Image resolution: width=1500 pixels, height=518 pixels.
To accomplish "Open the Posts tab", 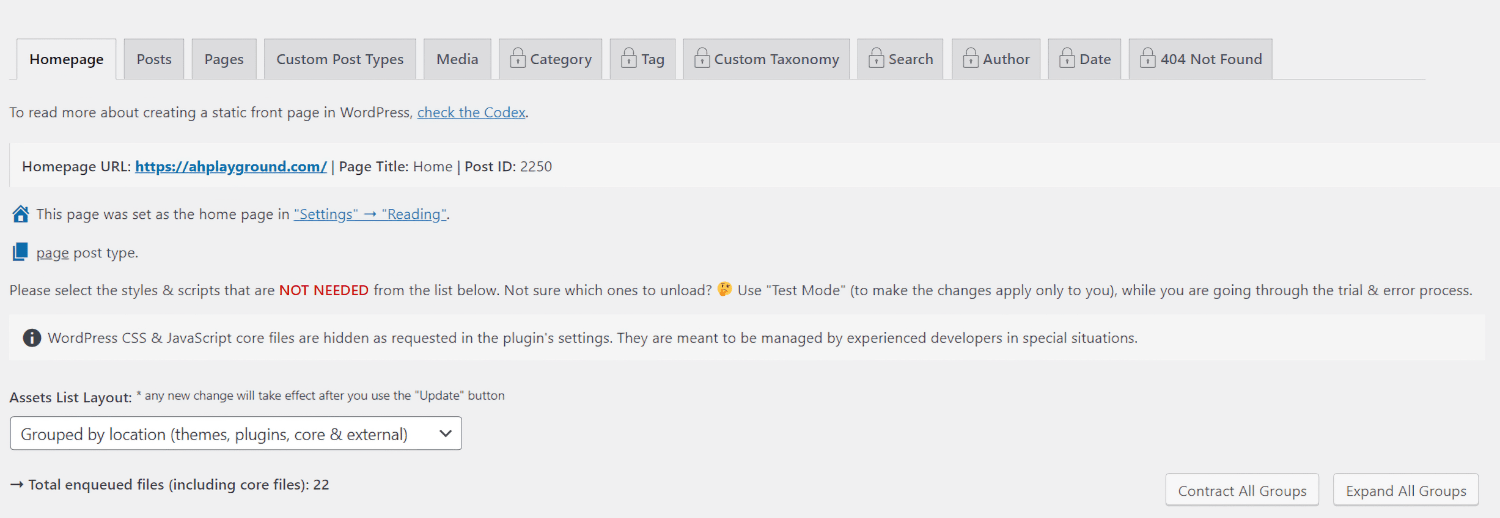I will (x=154, y=59).
